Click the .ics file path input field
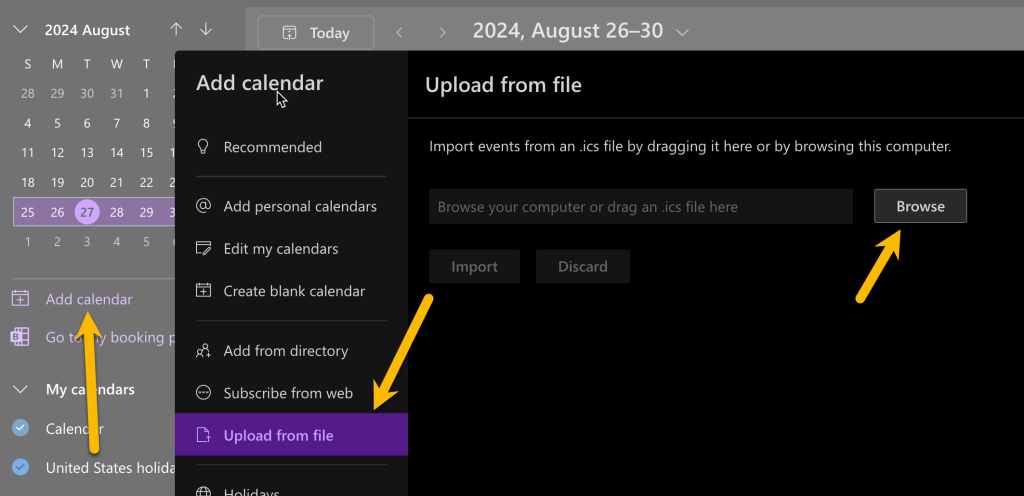Viewport: 1024px width, 496px height. click(640, 207)
